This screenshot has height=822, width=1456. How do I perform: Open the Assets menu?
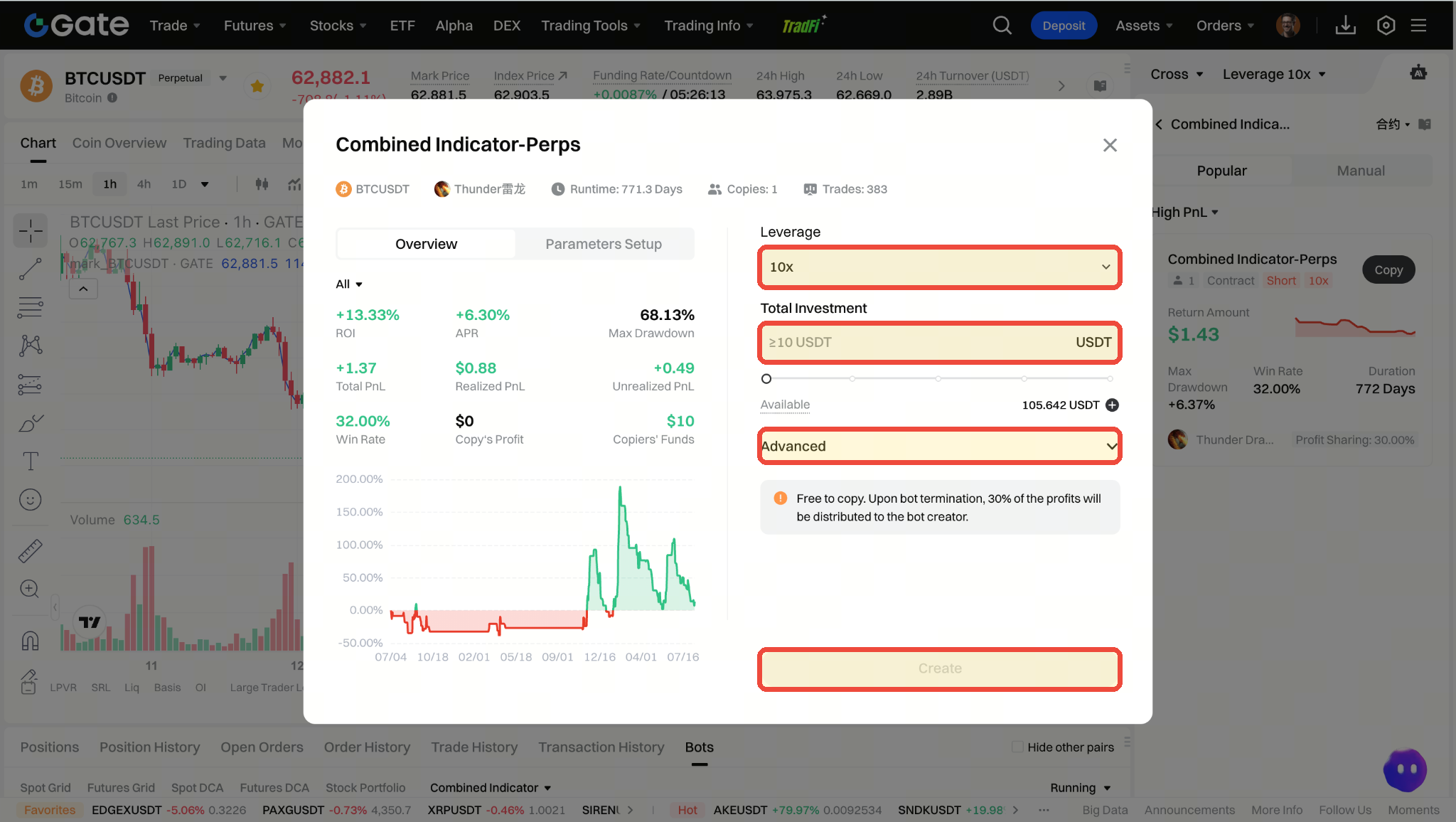(x=1144, y=26)
